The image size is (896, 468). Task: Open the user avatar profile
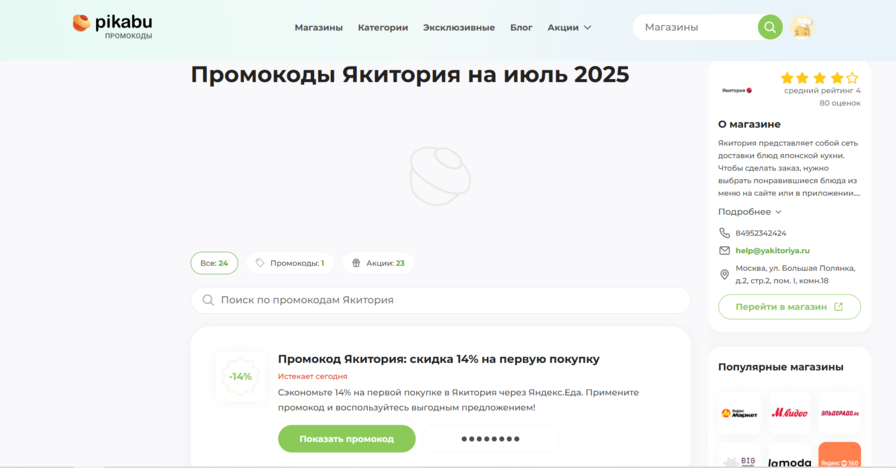[x=802, y=27]
